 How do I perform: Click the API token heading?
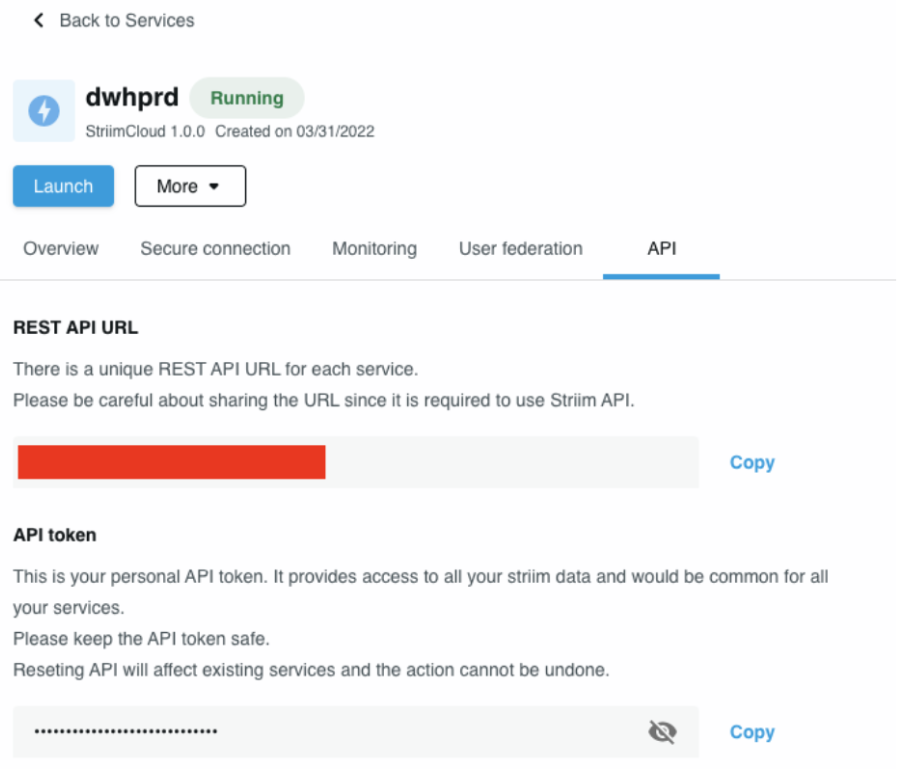55,535
